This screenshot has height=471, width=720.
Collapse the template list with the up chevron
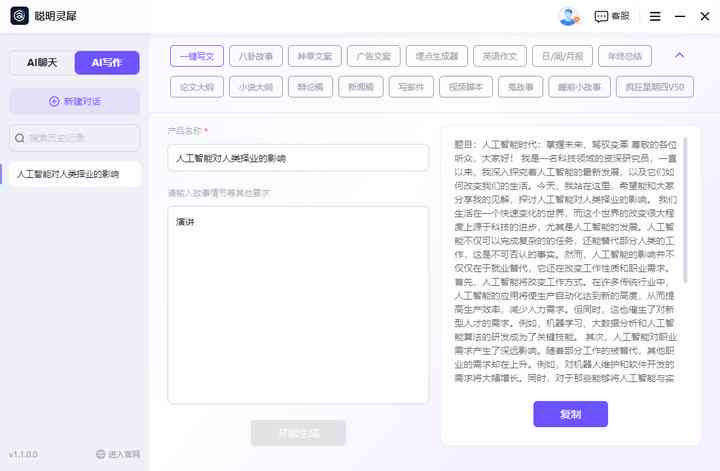680,56
